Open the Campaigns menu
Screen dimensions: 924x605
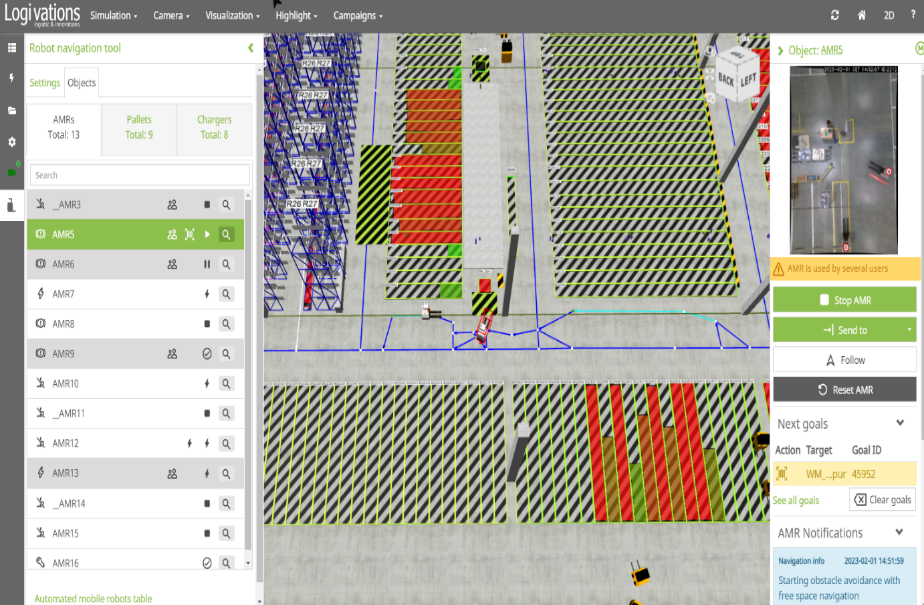tap(358, 15)
